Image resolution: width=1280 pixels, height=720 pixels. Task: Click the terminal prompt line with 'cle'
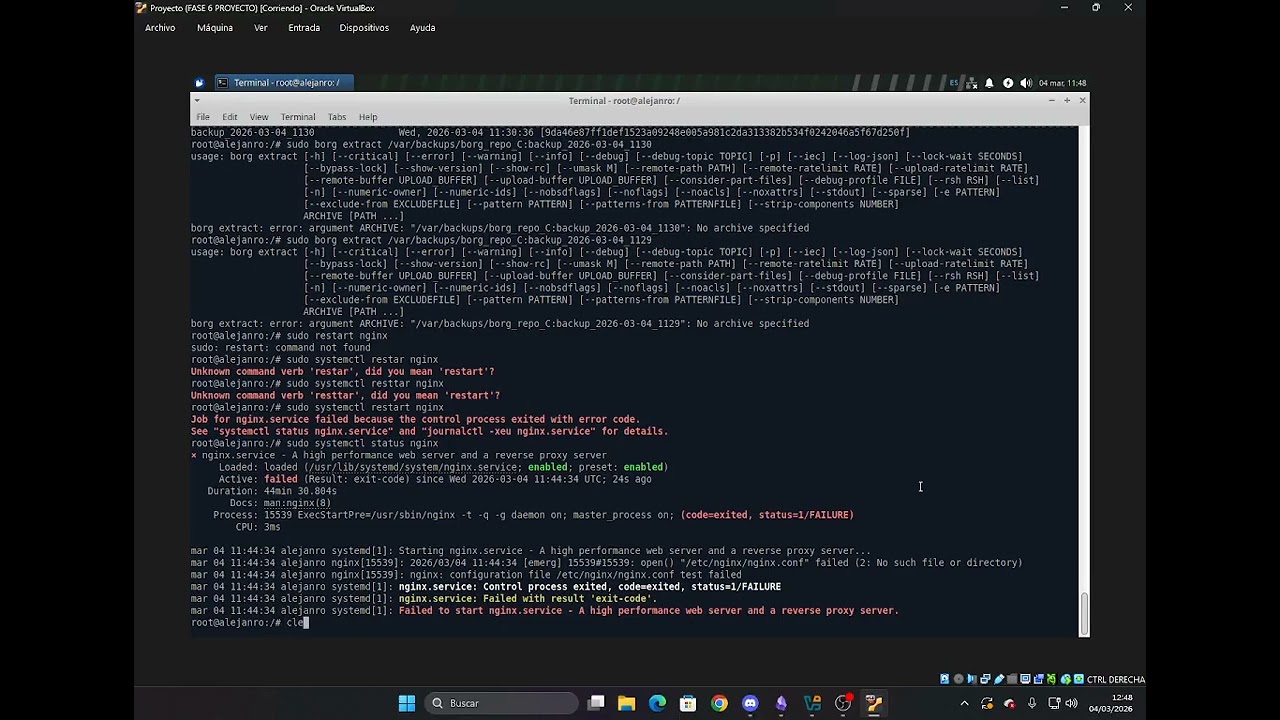(250, 623)
